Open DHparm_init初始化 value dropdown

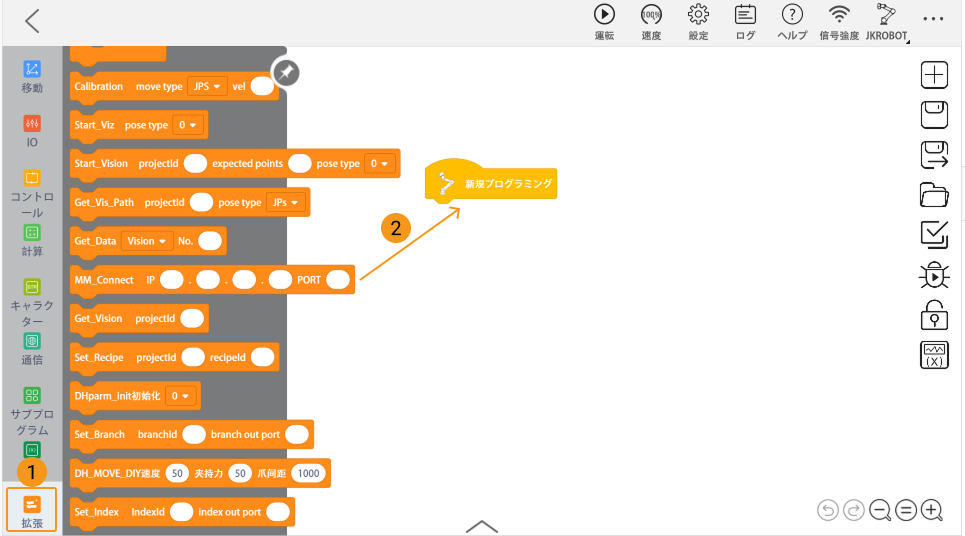click(180, 396)
